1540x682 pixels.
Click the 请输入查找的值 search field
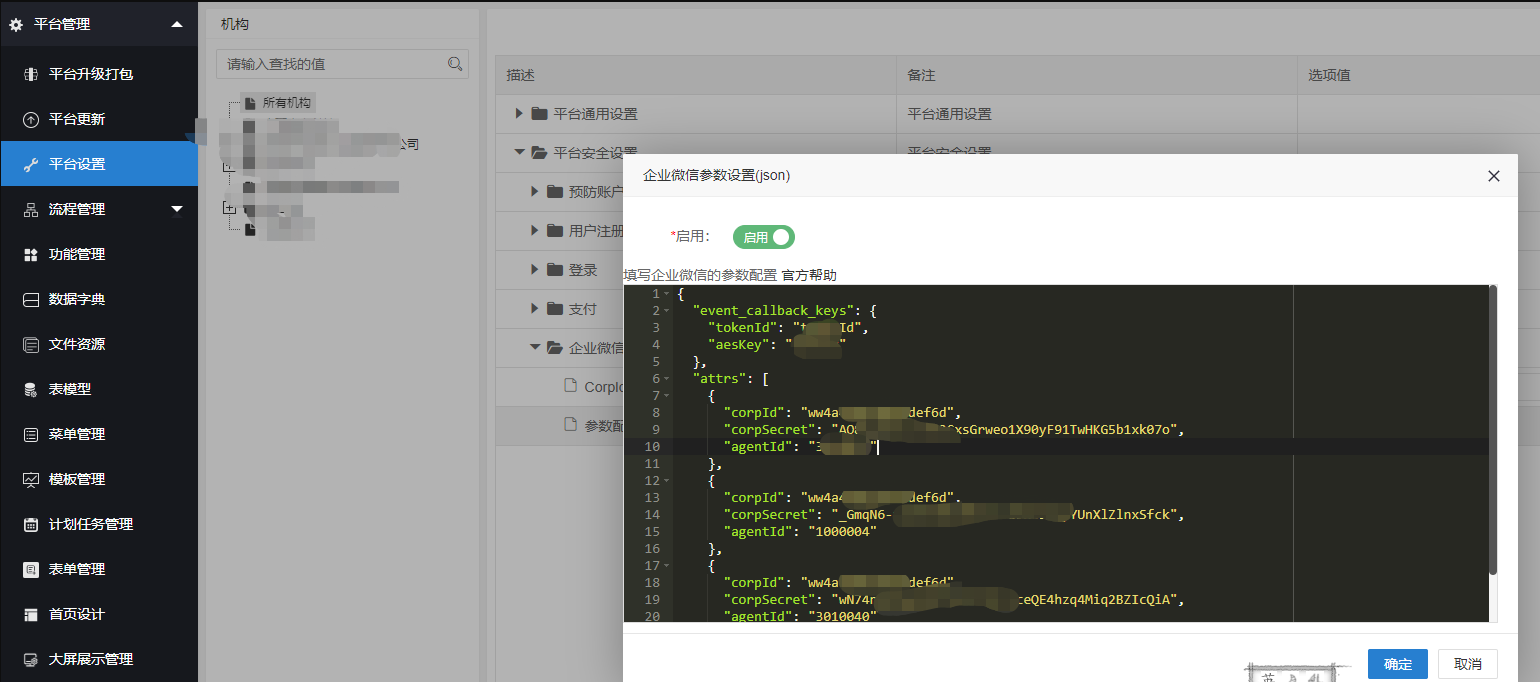pos(330,64)
